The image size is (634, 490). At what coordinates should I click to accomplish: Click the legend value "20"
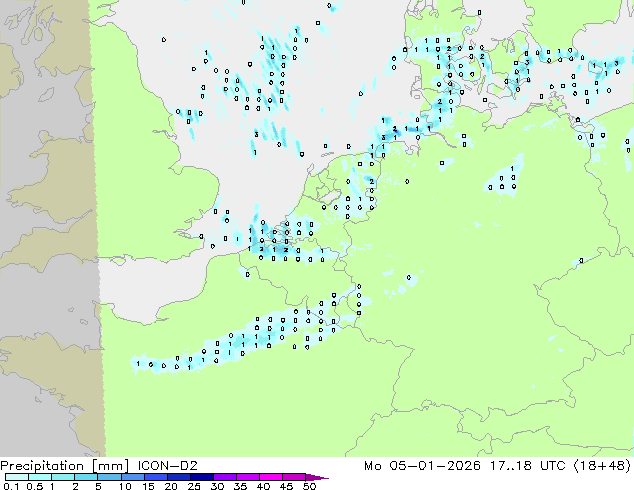[171, 486]
